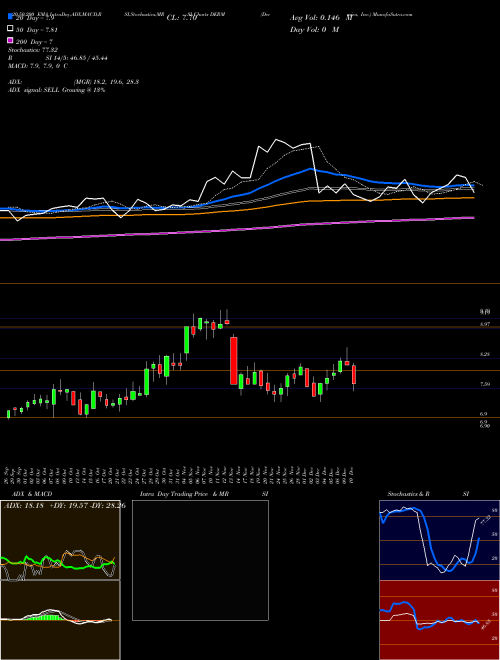Select the '50 Day = 7.81' legend text
This screenshot has width=500, height=660.
(x=37, y=30)
